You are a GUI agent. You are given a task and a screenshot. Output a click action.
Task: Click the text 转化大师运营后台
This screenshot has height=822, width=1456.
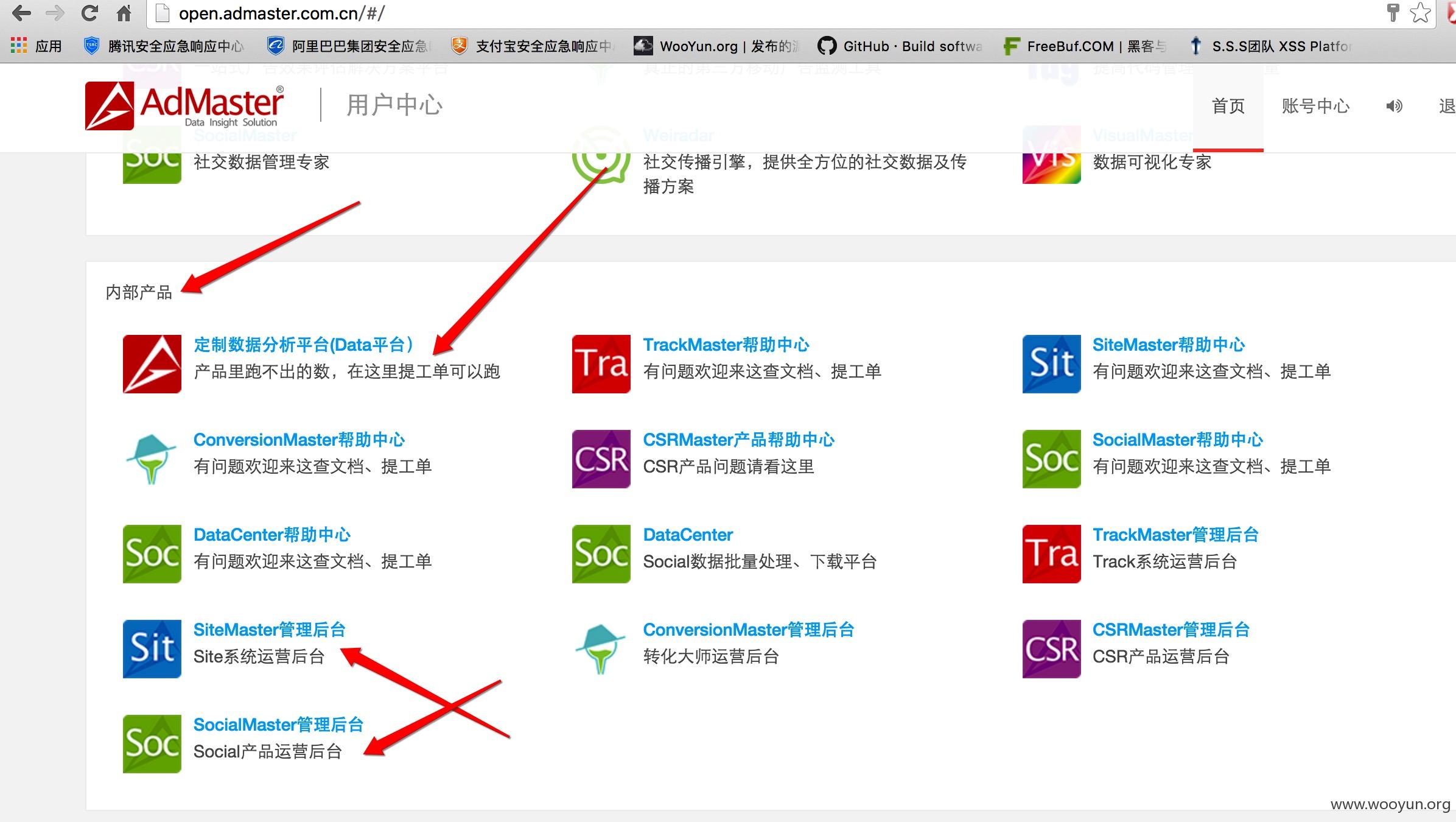[711, 656]
